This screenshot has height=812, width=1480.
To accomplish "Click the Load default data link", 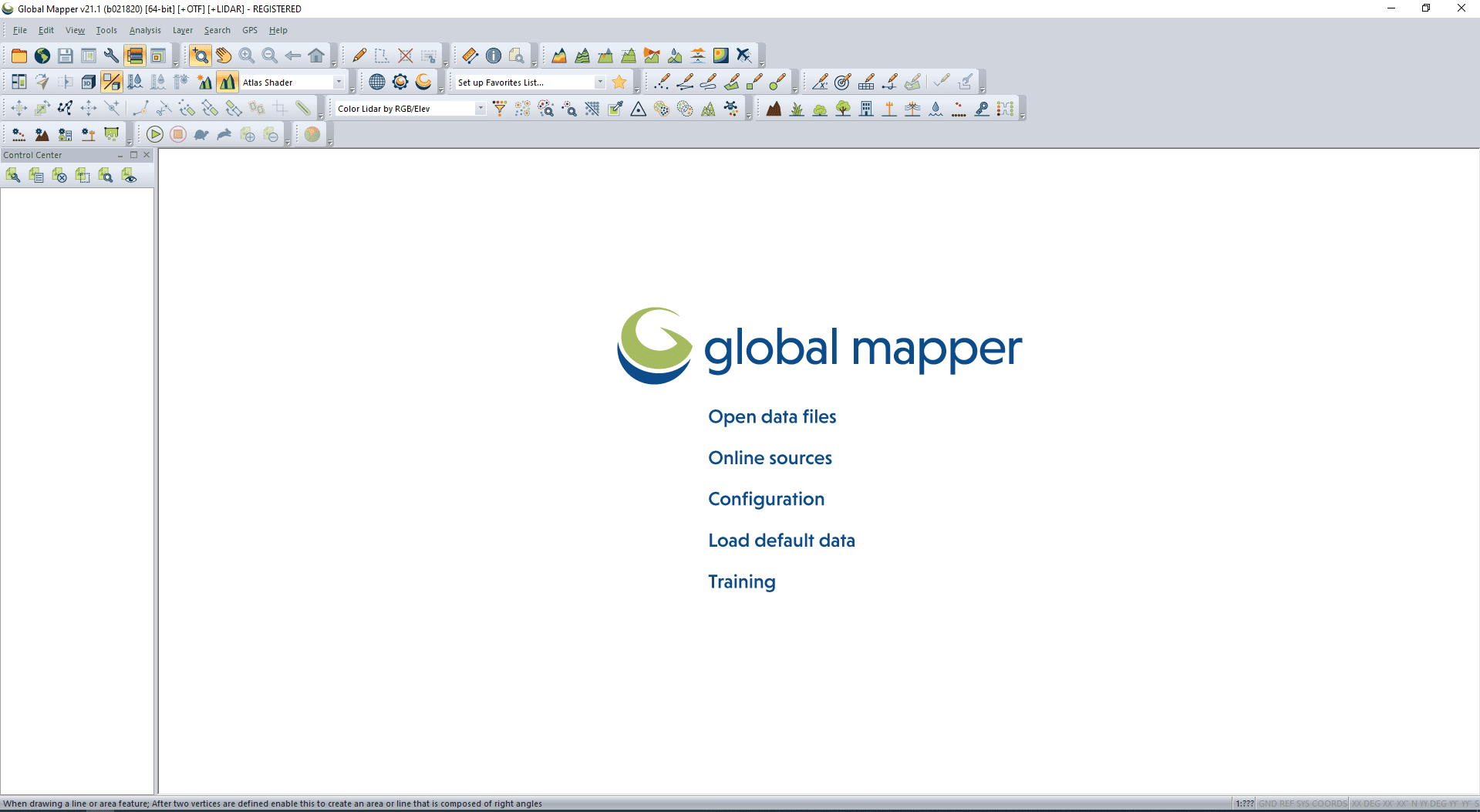I will point(781,541).
